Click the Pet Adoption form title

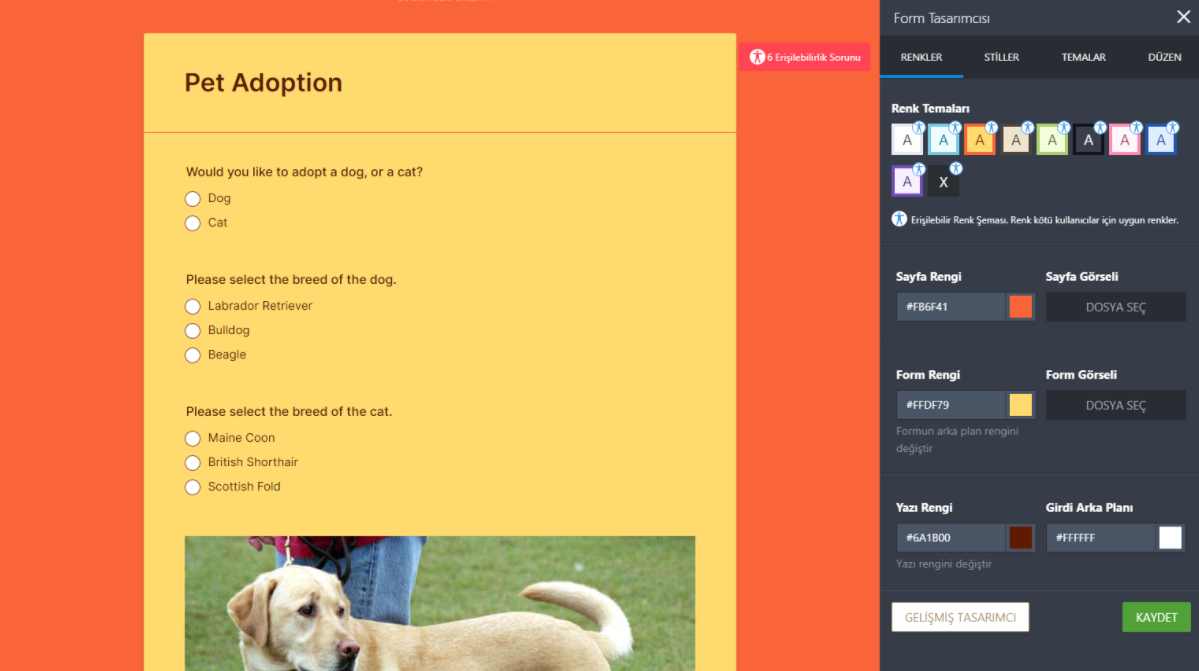tap(263, 83)
